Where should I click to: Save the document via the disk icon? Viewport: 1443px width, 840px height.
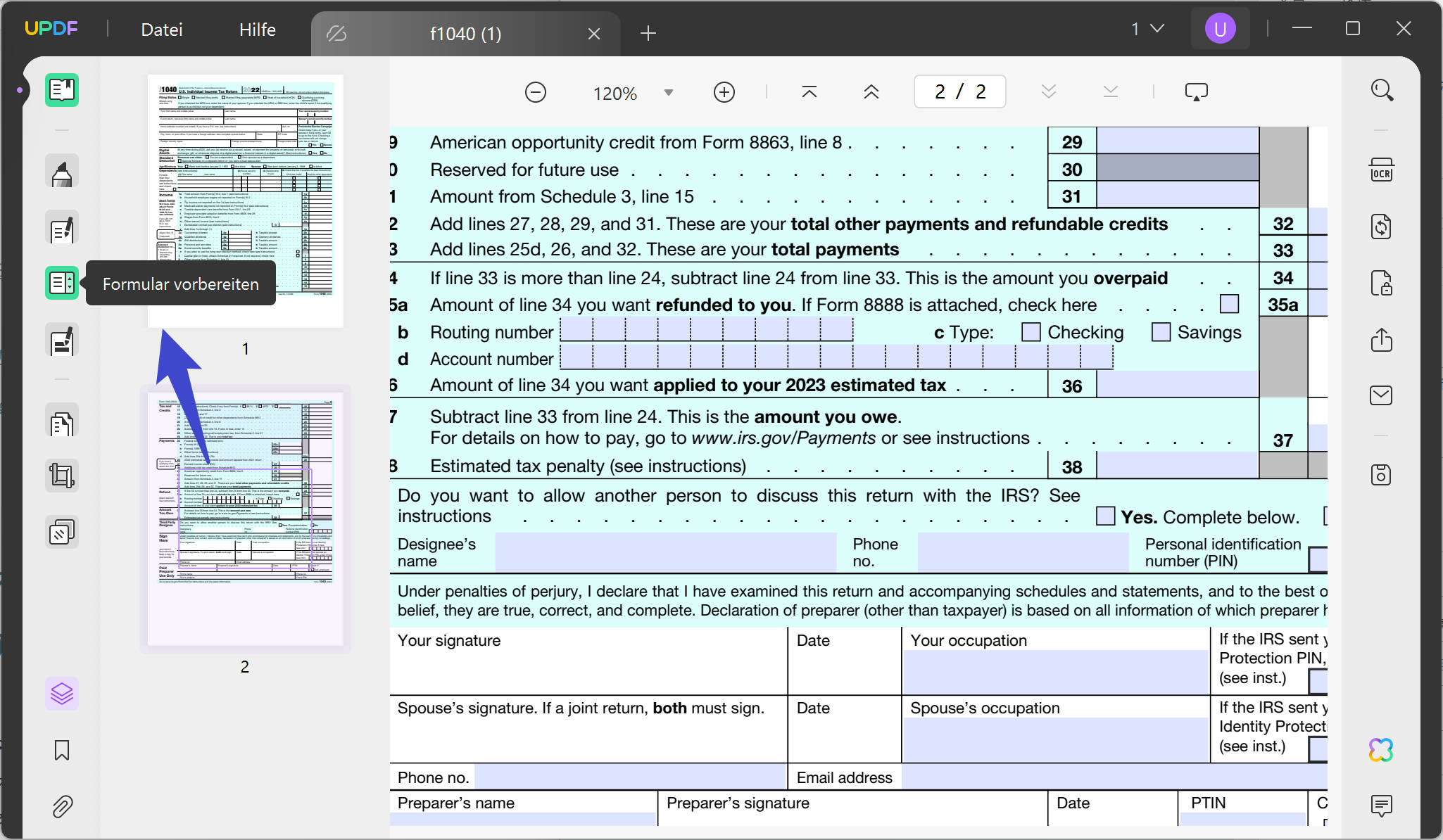(1380, 475)
